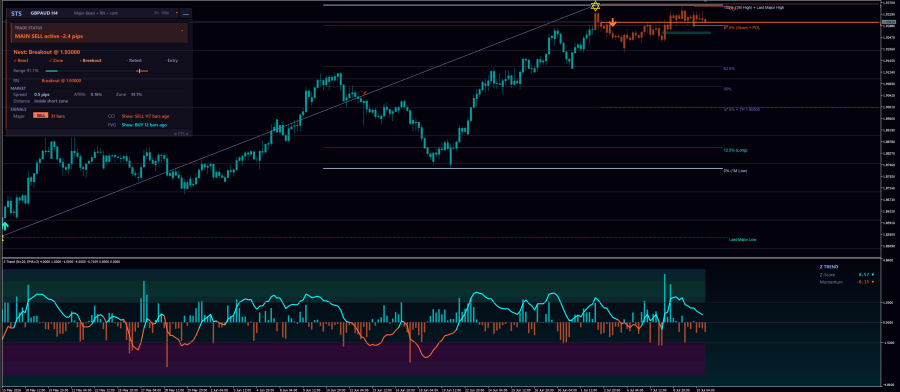
Task: Click the RN 'Breakout @ 1.93000' value
Action: [x=61, y=81]
